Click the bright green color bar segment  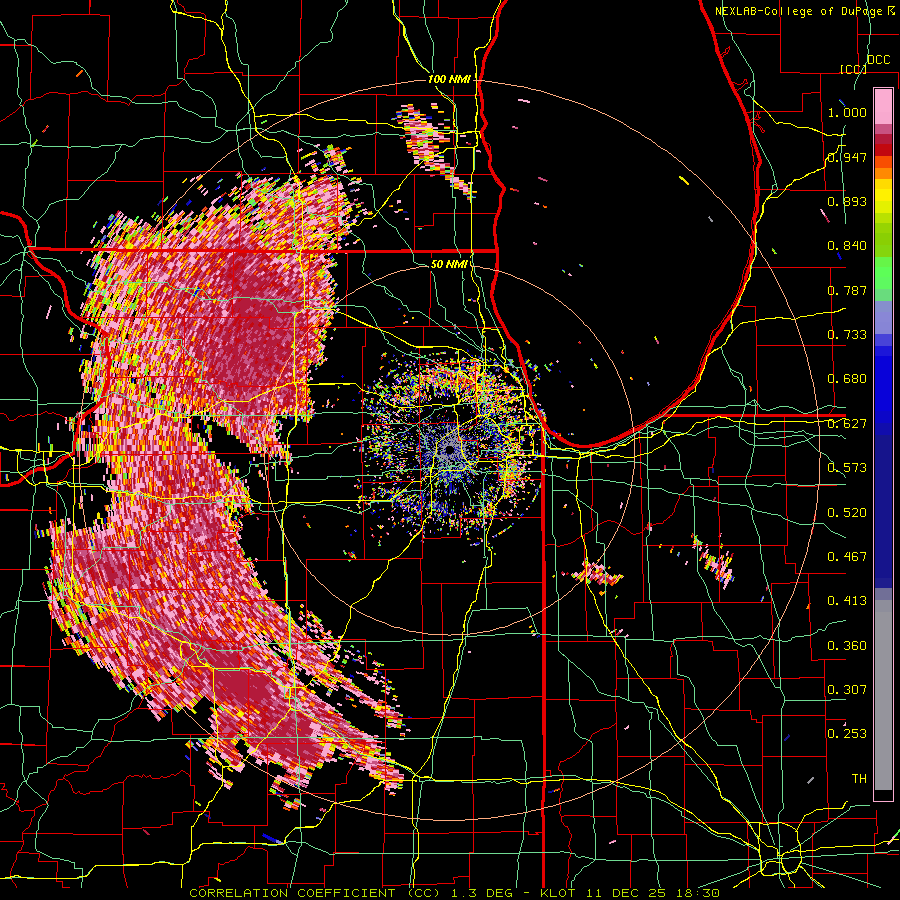(x=883, y=273)
